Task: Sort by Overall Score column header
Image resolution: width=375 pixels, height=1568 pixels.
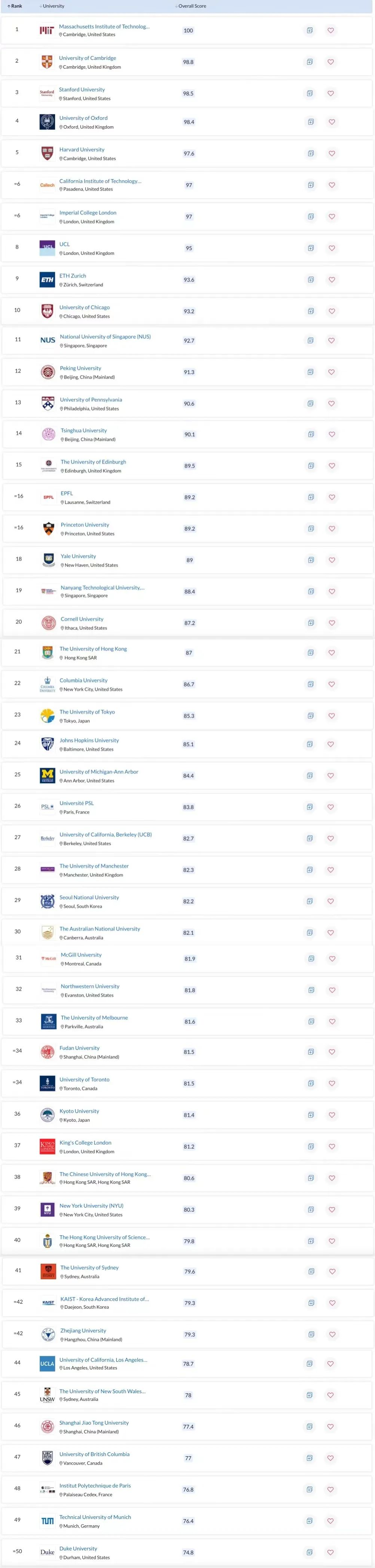Action: 190,6
